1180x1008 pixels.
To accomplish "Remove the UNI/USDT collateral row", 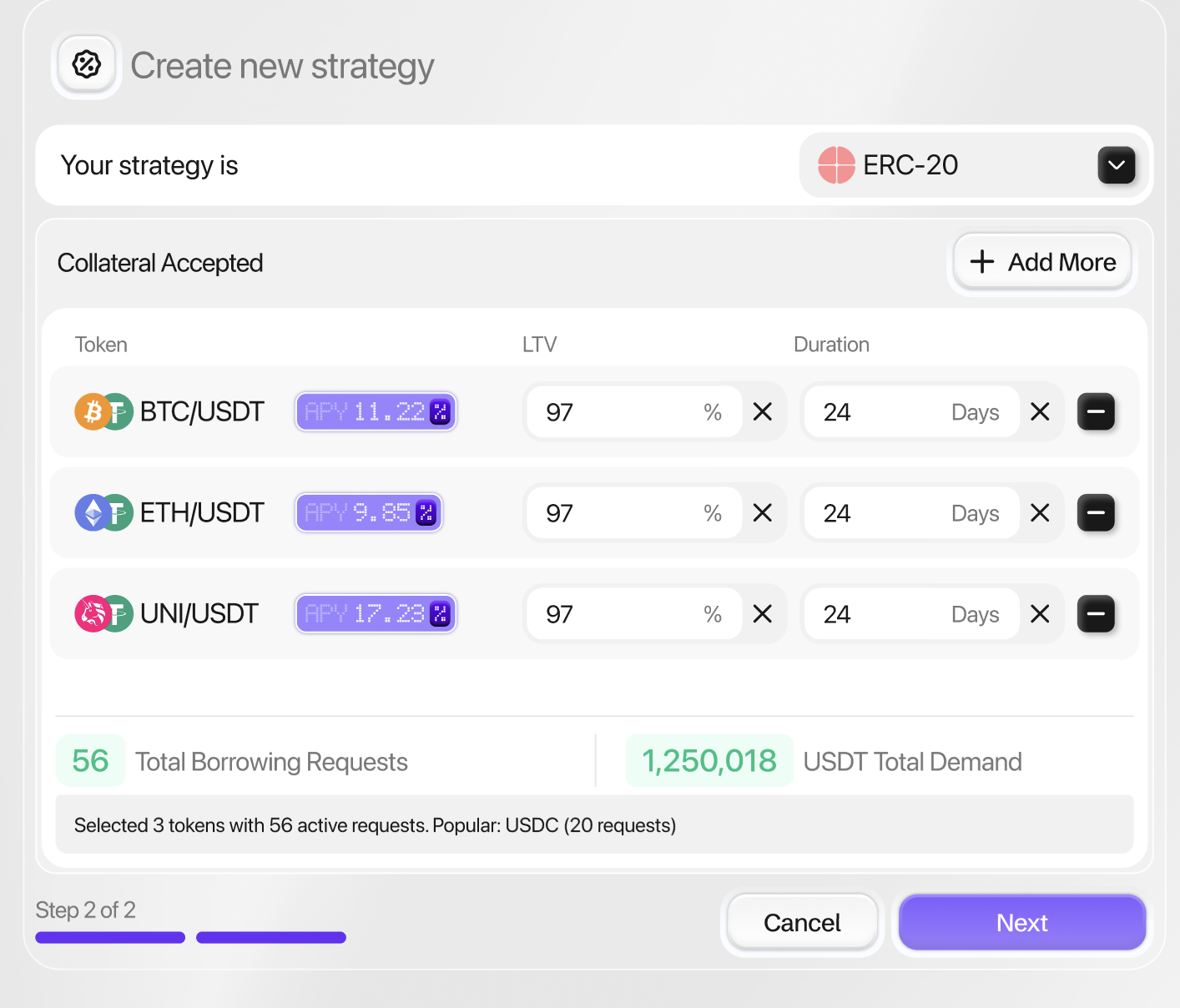I will (1096, 614).
